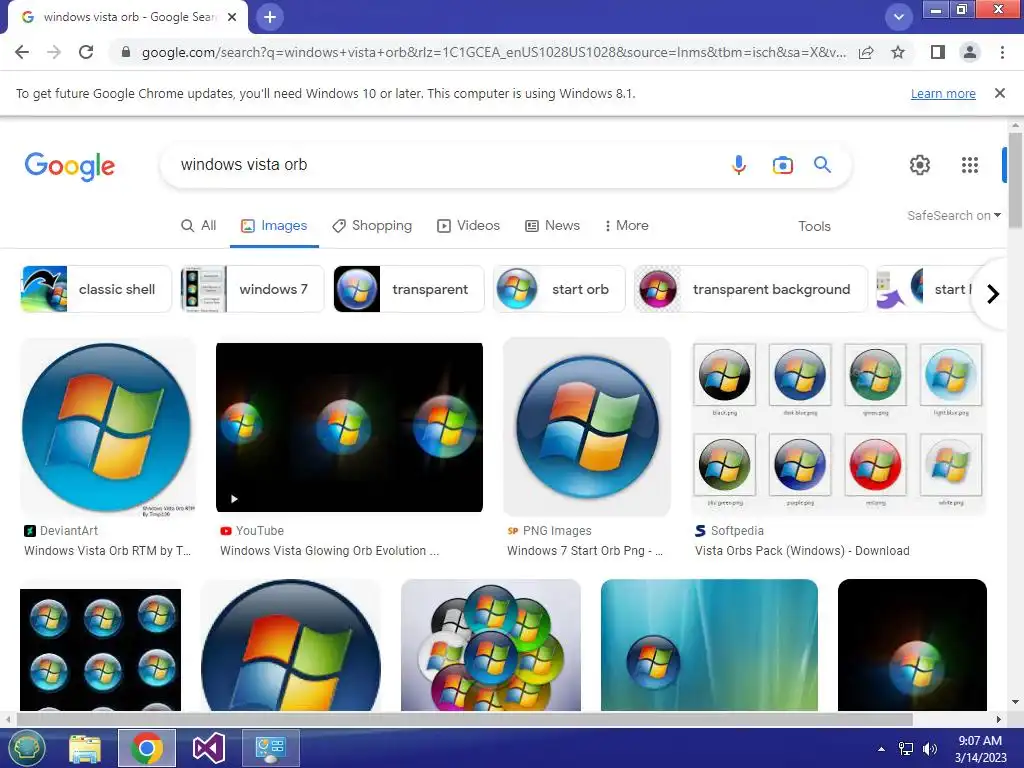Open Google quick settings gear
This screenshot has height=768, width=1024.
click(920, 165)
